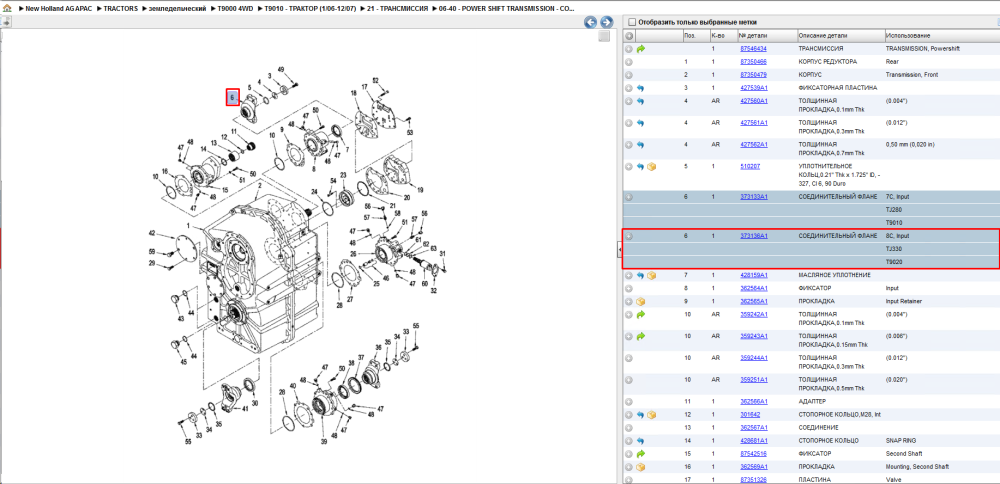Screen dimensions: 1000x484
Task: Open the TRACTORS breadcrumb
Action: 121,10
